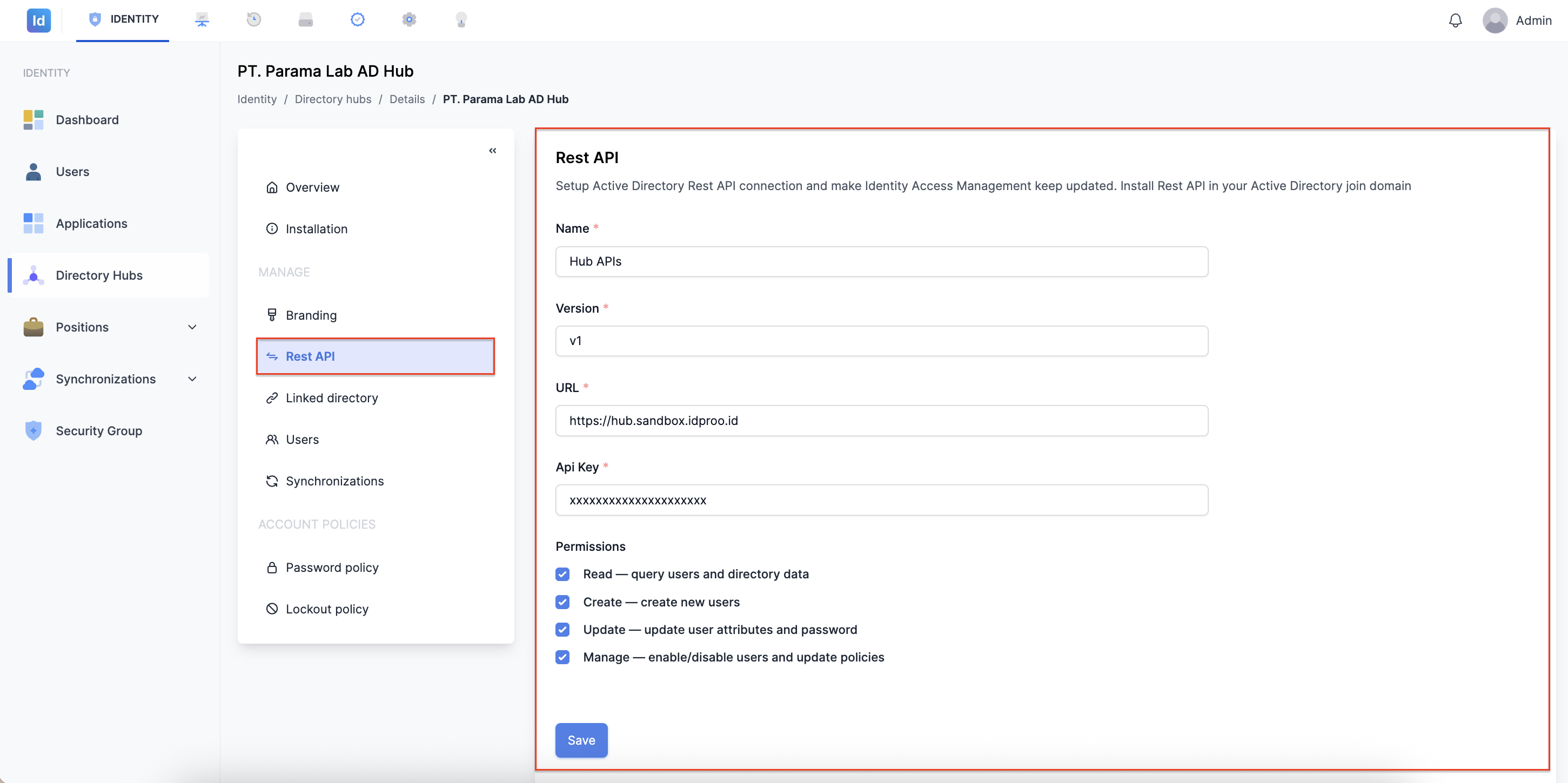
Task: Click the Synchronizations cloud icon in left sidebar
Action: pos(33,379)
